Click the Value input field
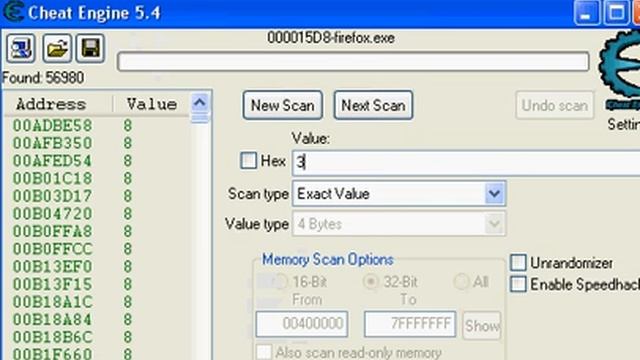640x360 pixels. point(466,162)
